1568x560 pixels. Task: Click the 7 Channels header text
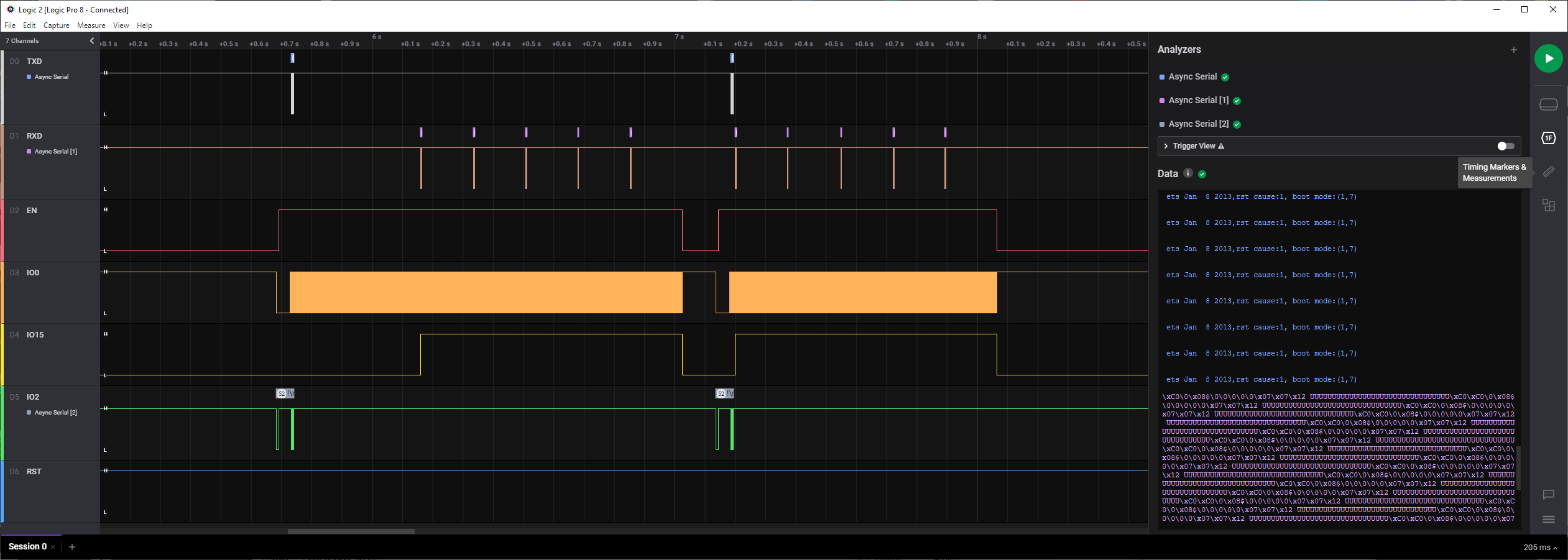pyautogui.click(x=22, y=41)
